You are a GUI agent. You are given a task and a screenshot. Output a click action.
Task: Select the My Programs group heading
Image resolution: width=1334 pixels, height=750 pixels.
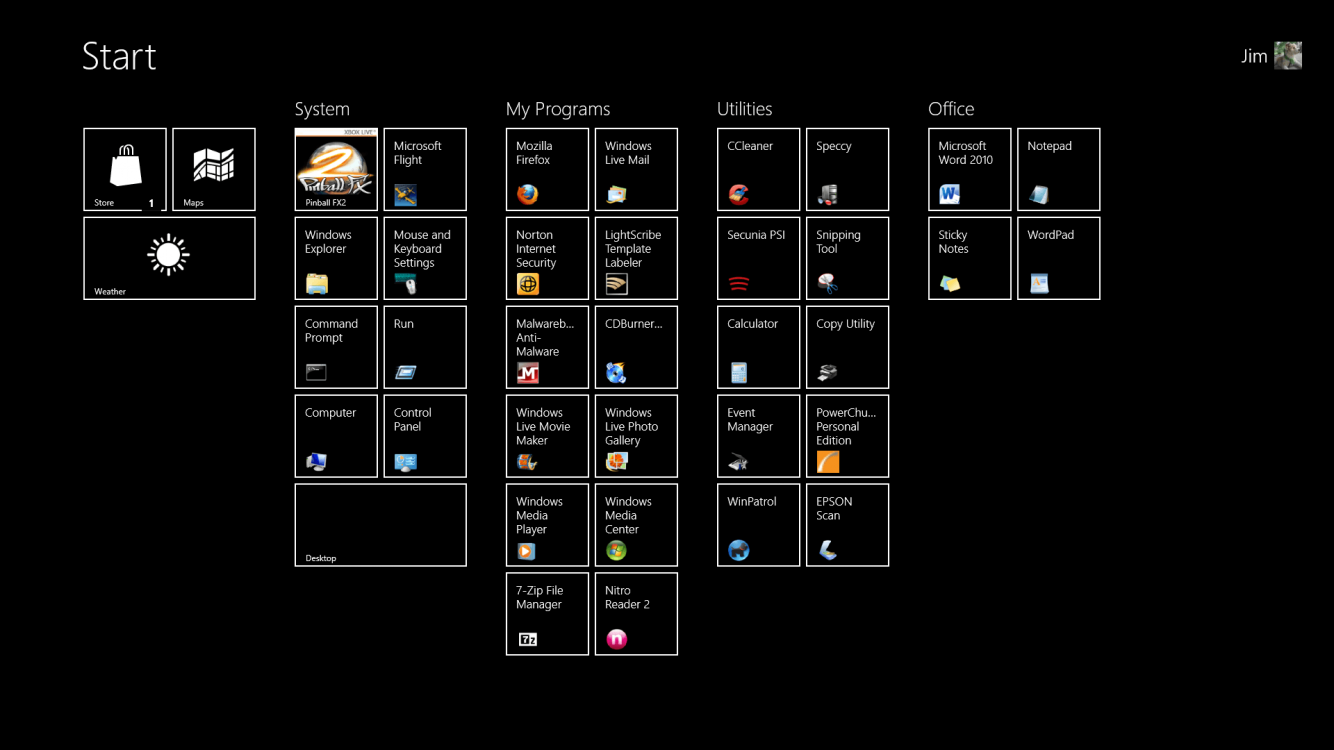(x=558, y=109)
